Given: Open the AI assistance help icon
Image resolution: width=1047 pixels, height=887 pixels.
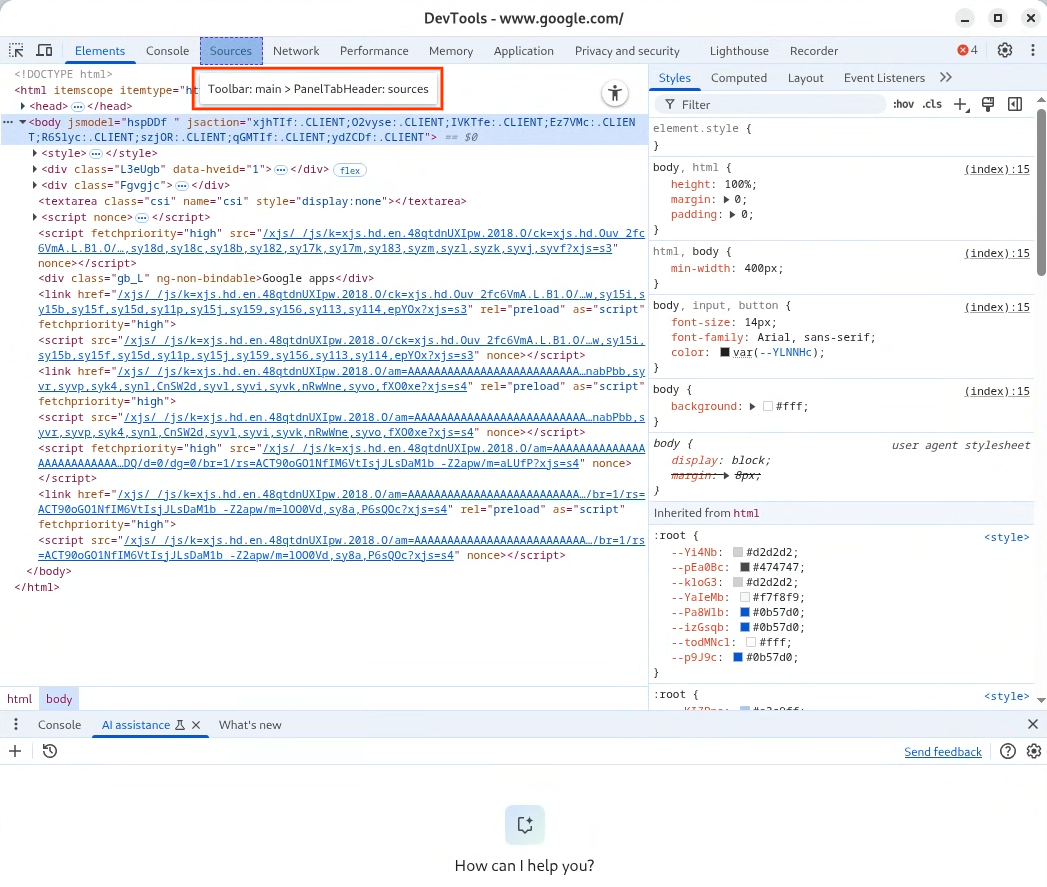Looking at the screenshot, I should [1008, 751].
